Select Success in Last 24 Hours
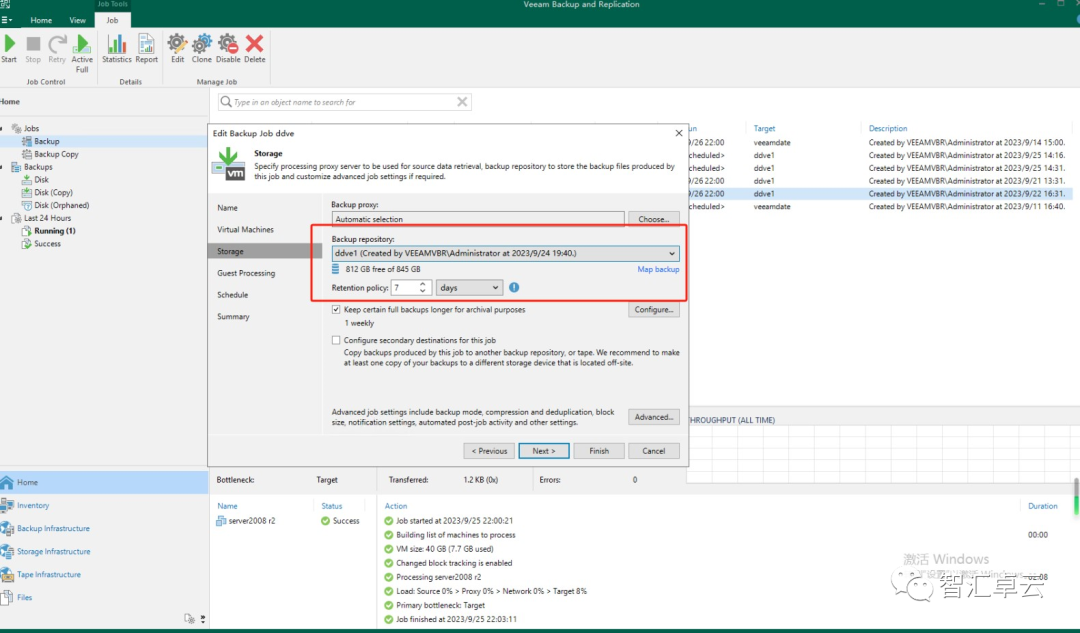The image size is (1080, 633). (x=47, y=244)
